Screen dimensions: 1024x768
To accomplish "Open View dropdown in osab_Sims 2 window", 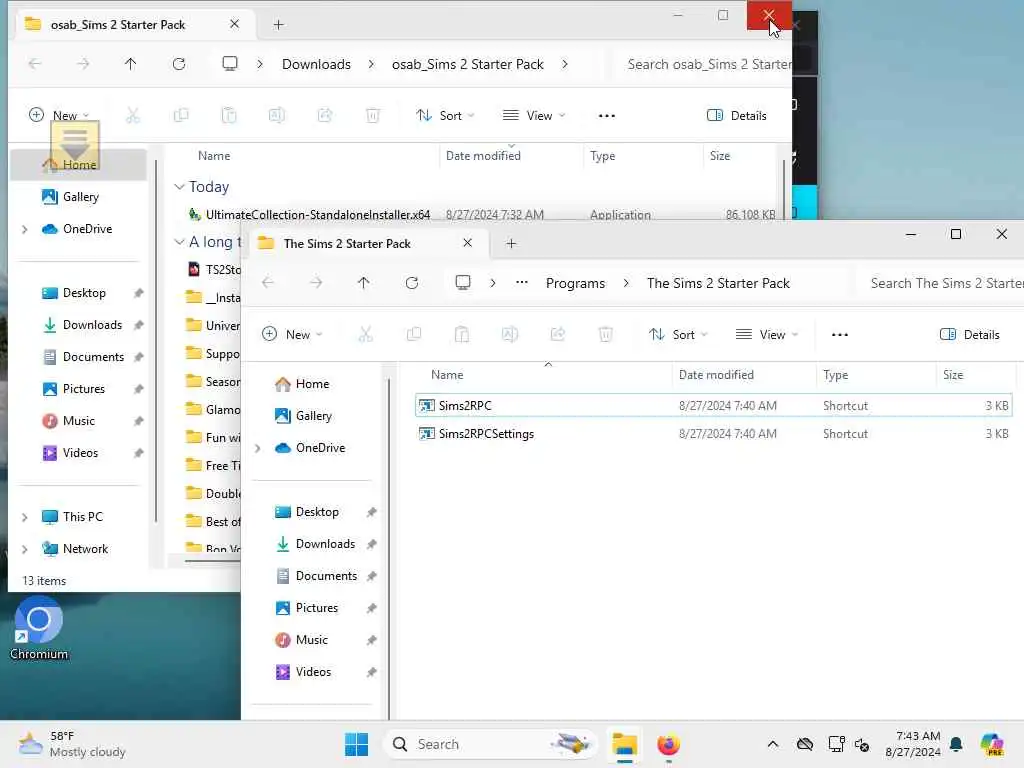I will pyautogui.click(x=534, y=116).
